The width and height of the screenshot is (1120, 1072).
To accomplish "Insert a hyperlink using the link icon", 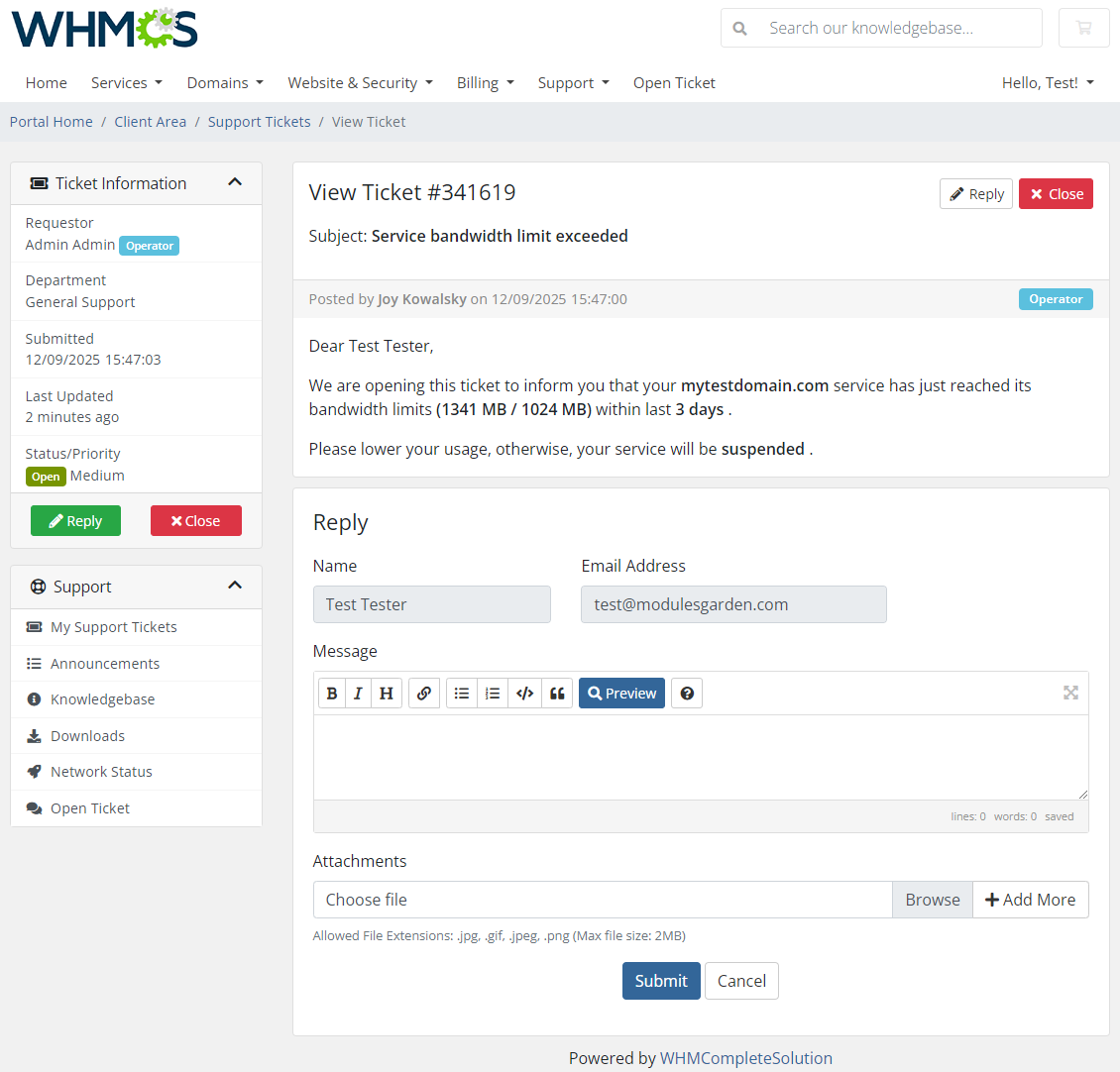I will tap(424, 693).
